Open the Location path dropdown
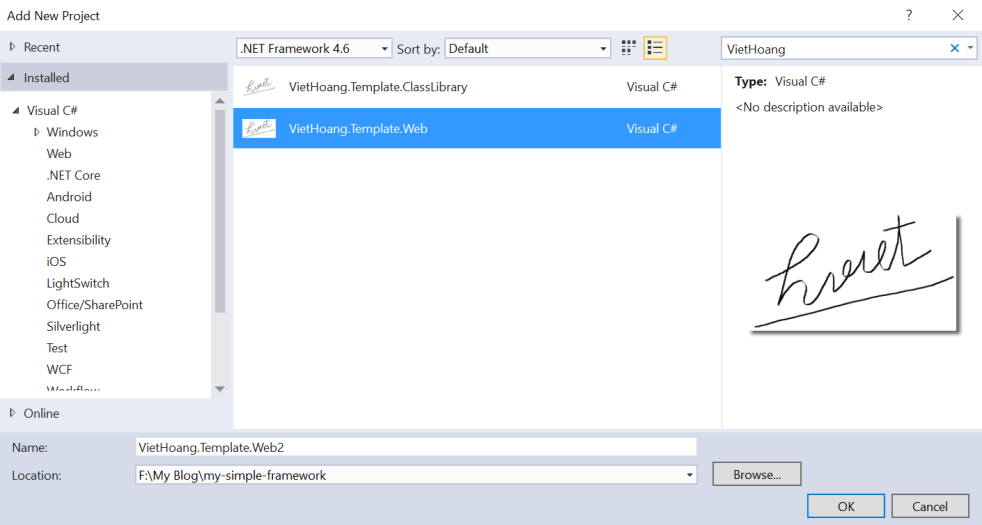The width and height of the screenshot is (982, 525). click(689, 475)
